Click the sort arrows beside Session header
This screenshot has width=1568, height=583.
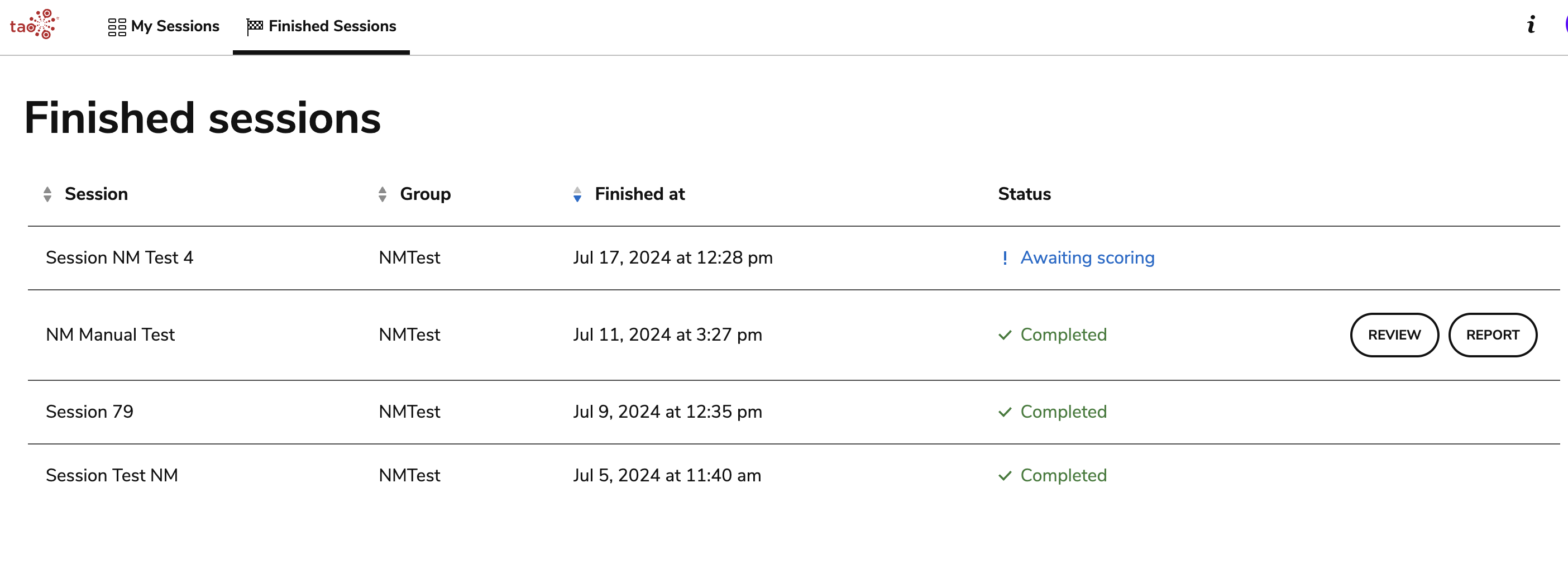click(x=48, y=195)
